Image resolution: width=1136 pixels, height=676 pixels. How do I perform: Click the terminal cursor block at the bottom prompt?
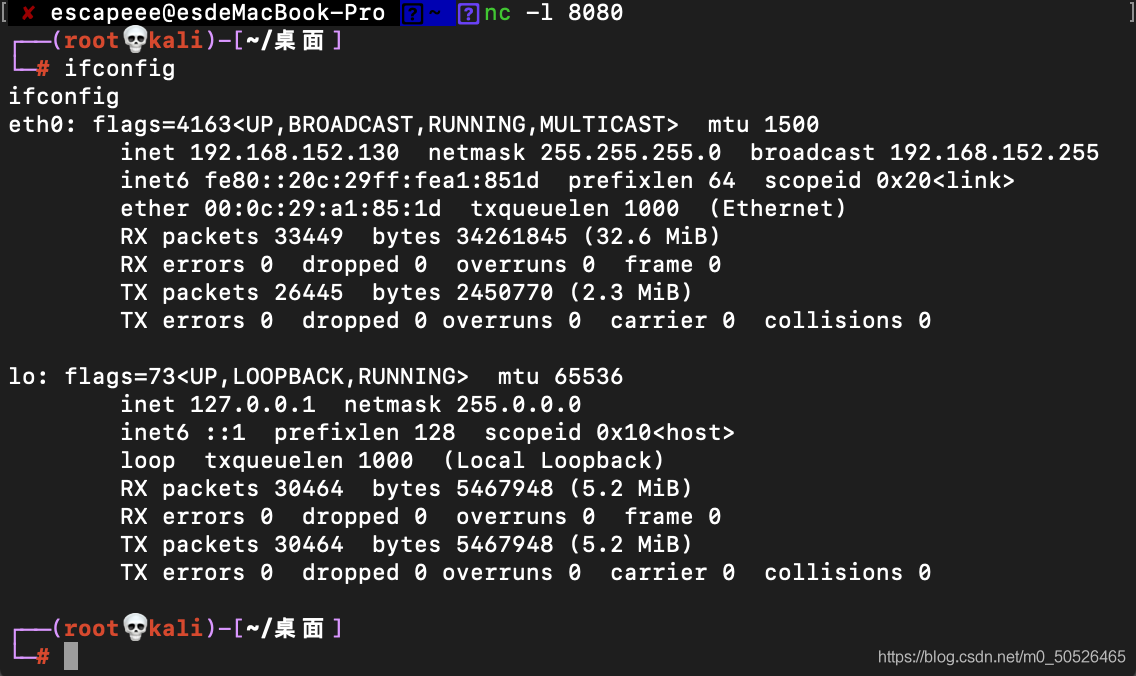pyautogui.click(x=70, y=656)
